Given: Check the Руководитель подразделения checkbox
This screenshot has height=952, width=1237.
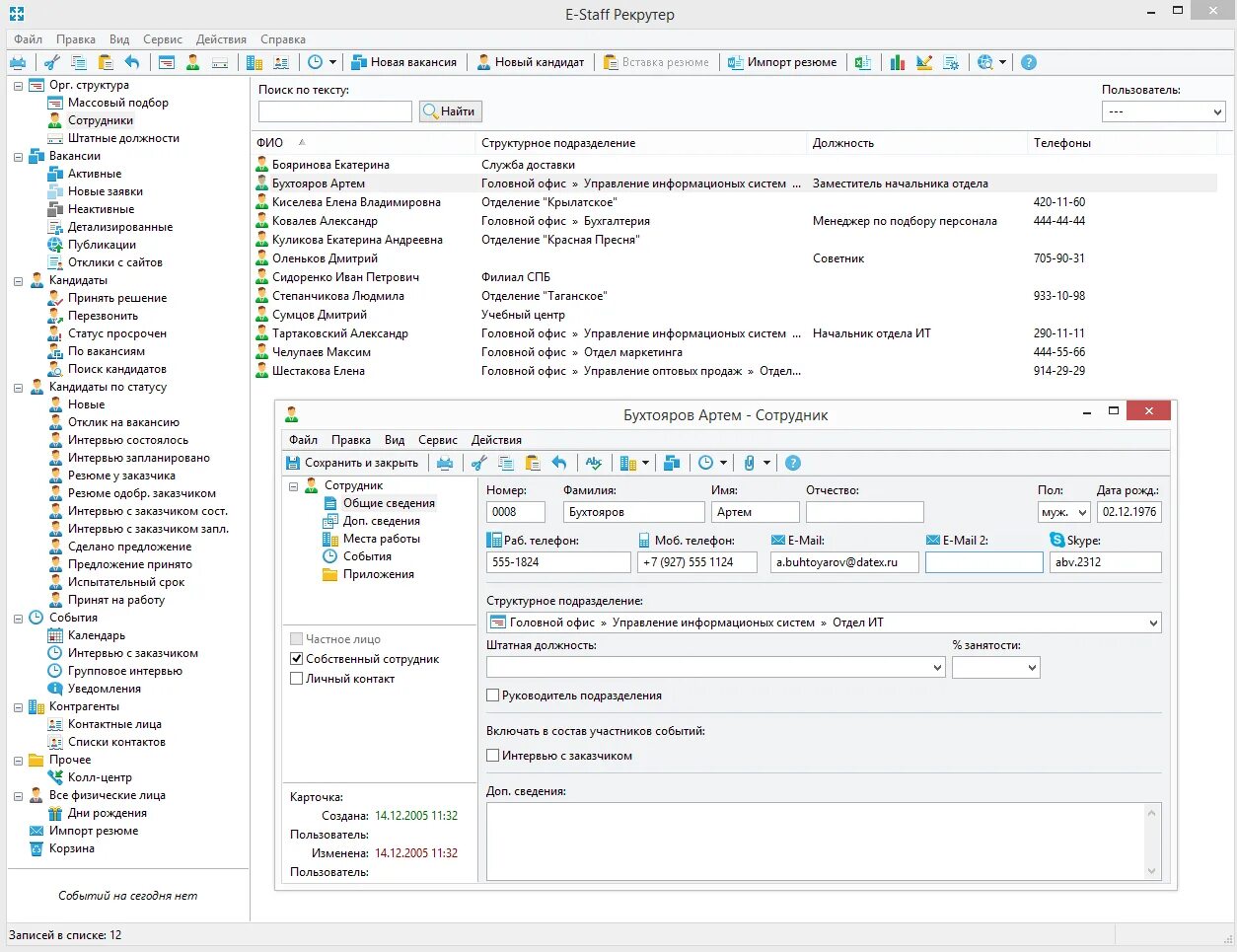Looking at the screenshot, I should 492,696.
